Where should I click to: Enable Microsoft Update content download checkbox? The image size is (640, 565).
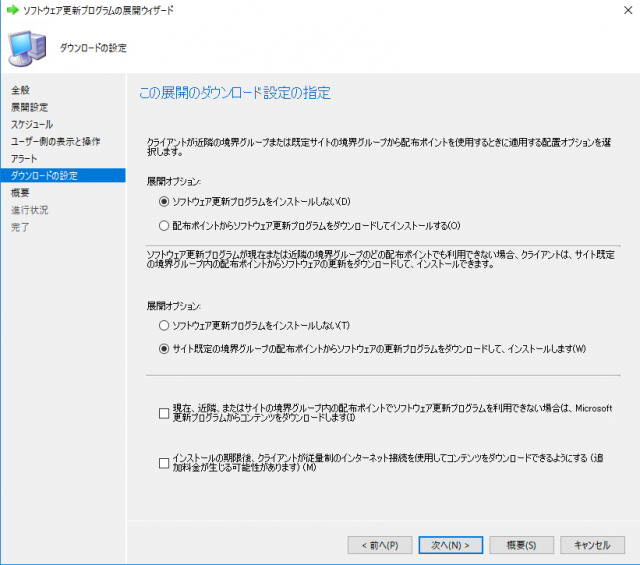pyautogui.click(x=164, y=413)
